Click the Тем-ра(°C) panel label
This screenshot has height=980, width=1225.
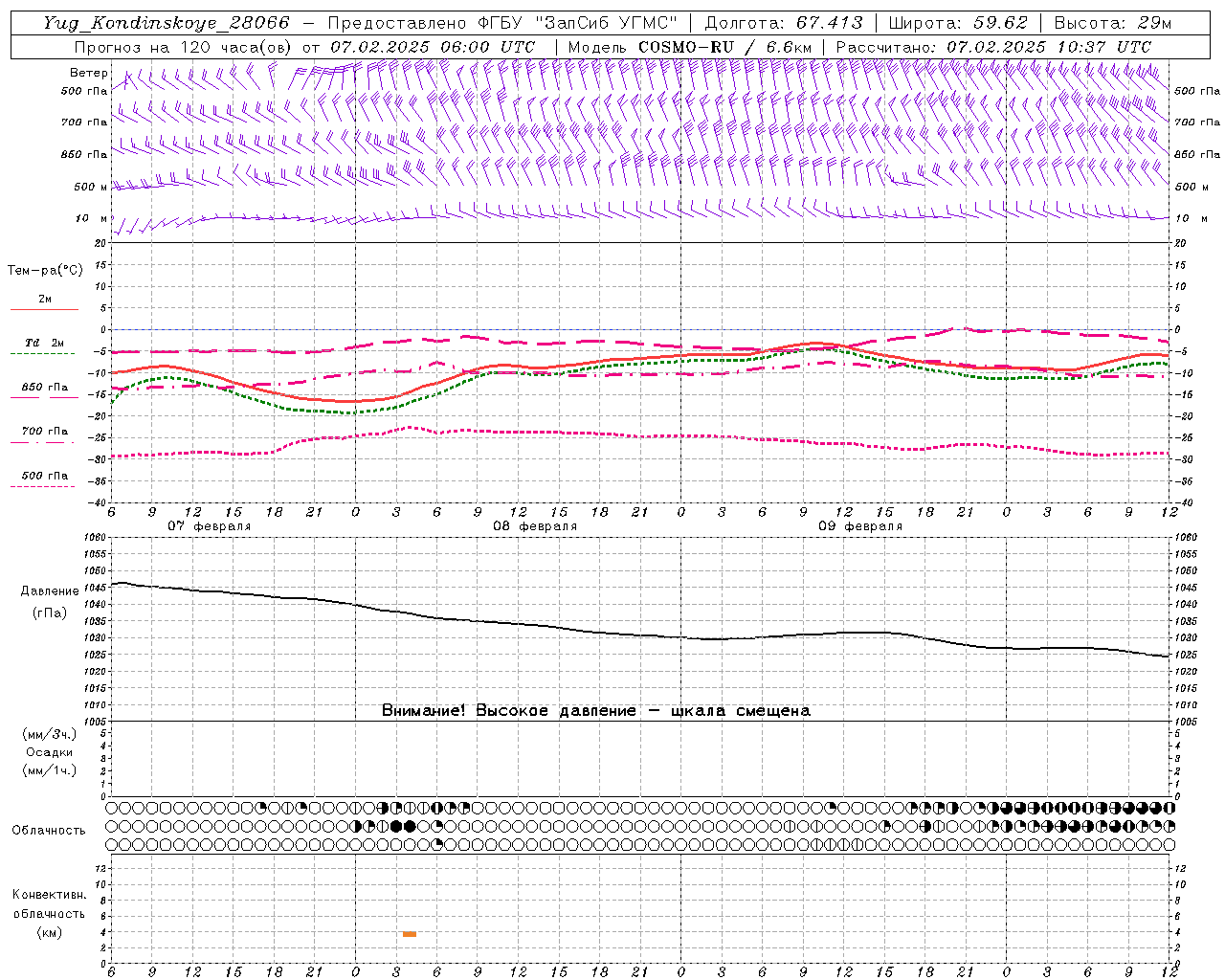pos(45,270)
